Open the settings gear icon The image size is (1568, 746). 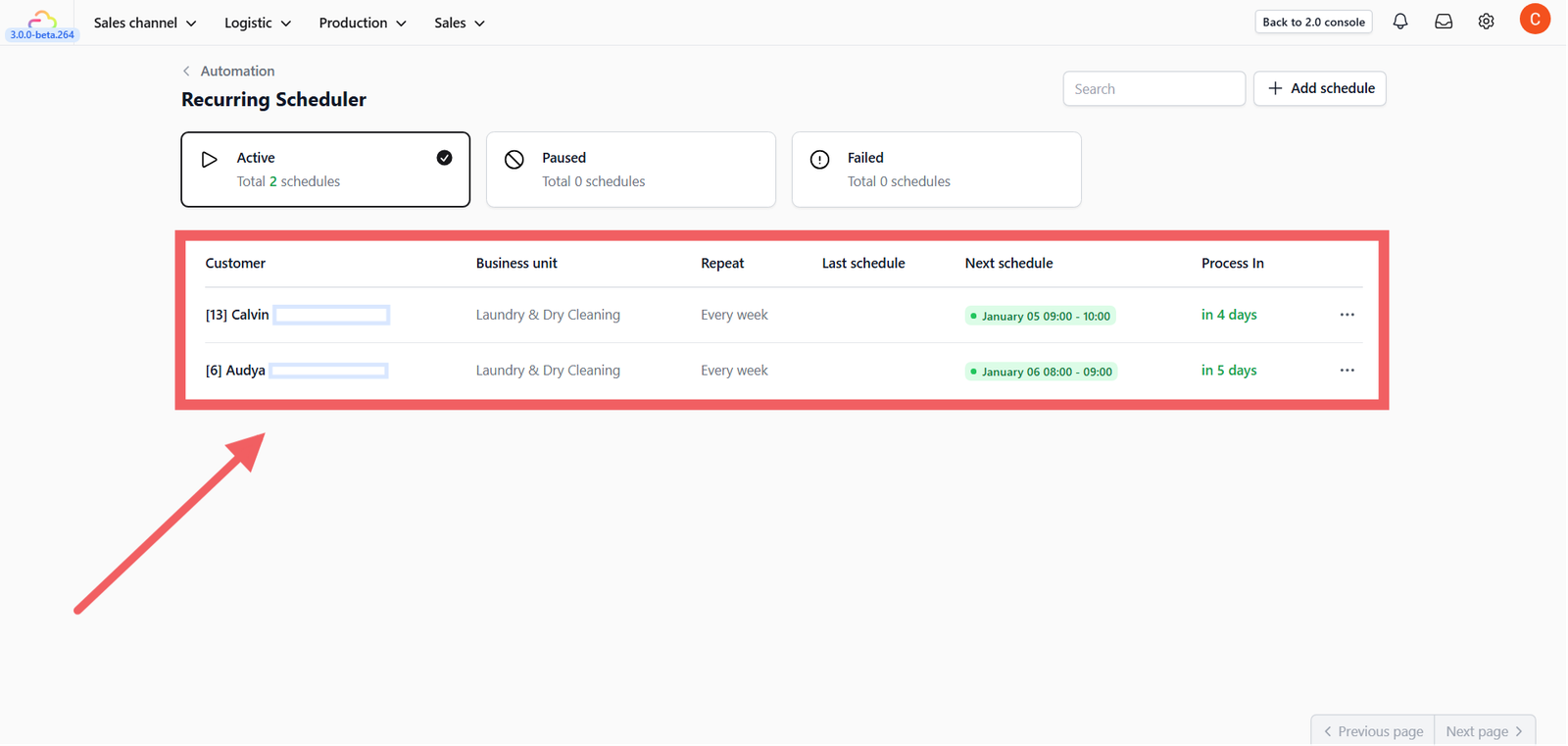tap(1487, 22)
